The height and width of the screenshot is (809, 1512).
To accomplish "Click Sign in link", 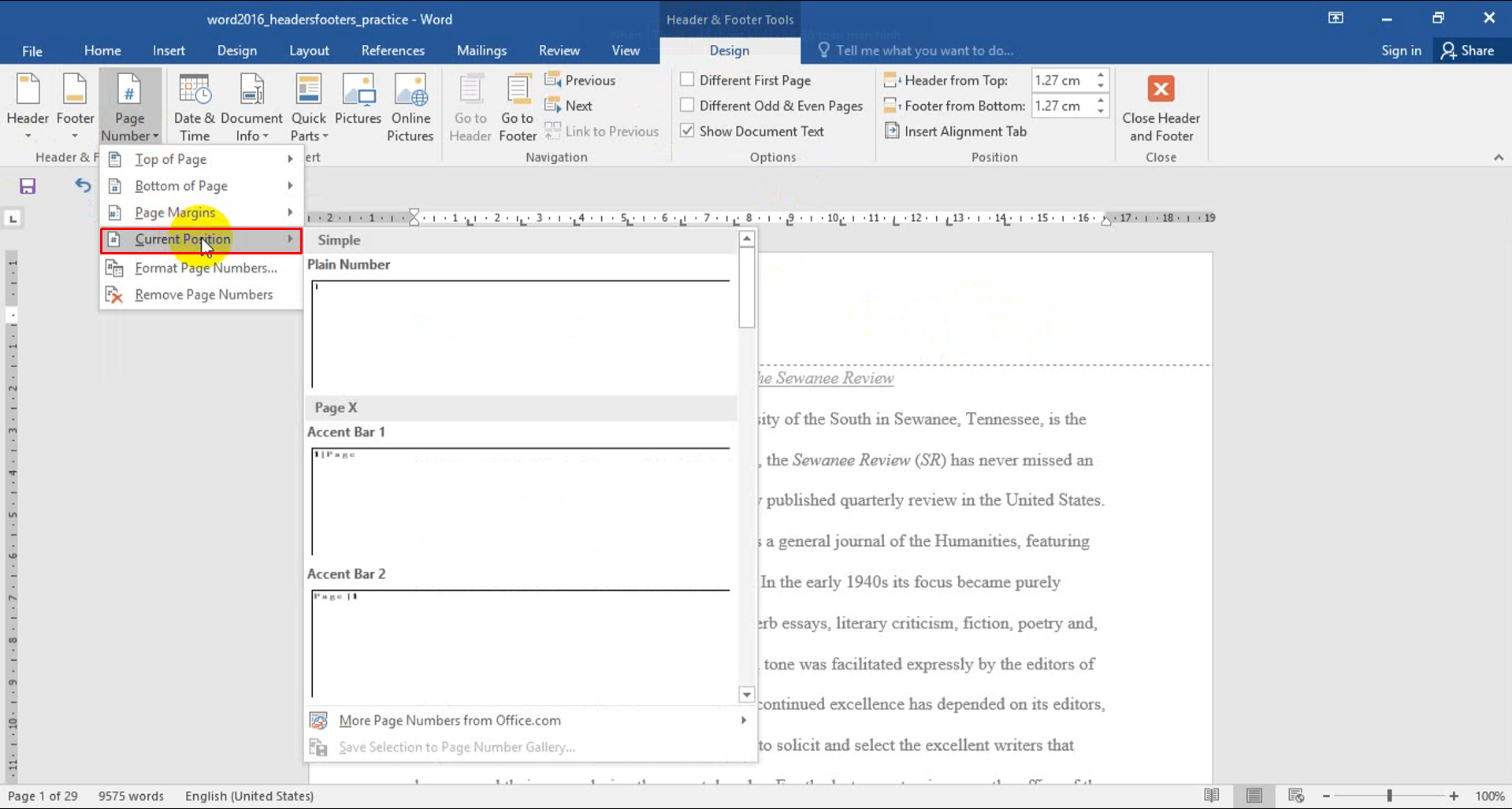I will 1401,50.
